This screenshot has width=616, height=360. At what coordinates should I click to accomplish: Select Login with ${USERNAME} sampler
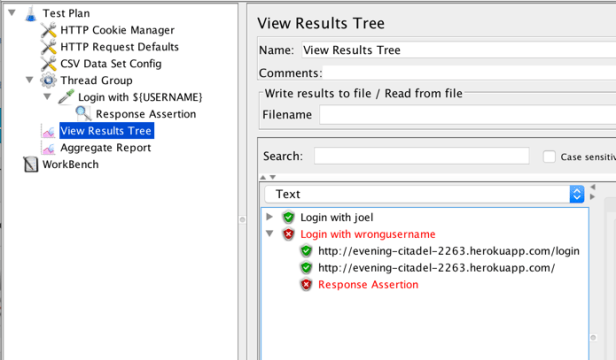[x=140, y=97]
